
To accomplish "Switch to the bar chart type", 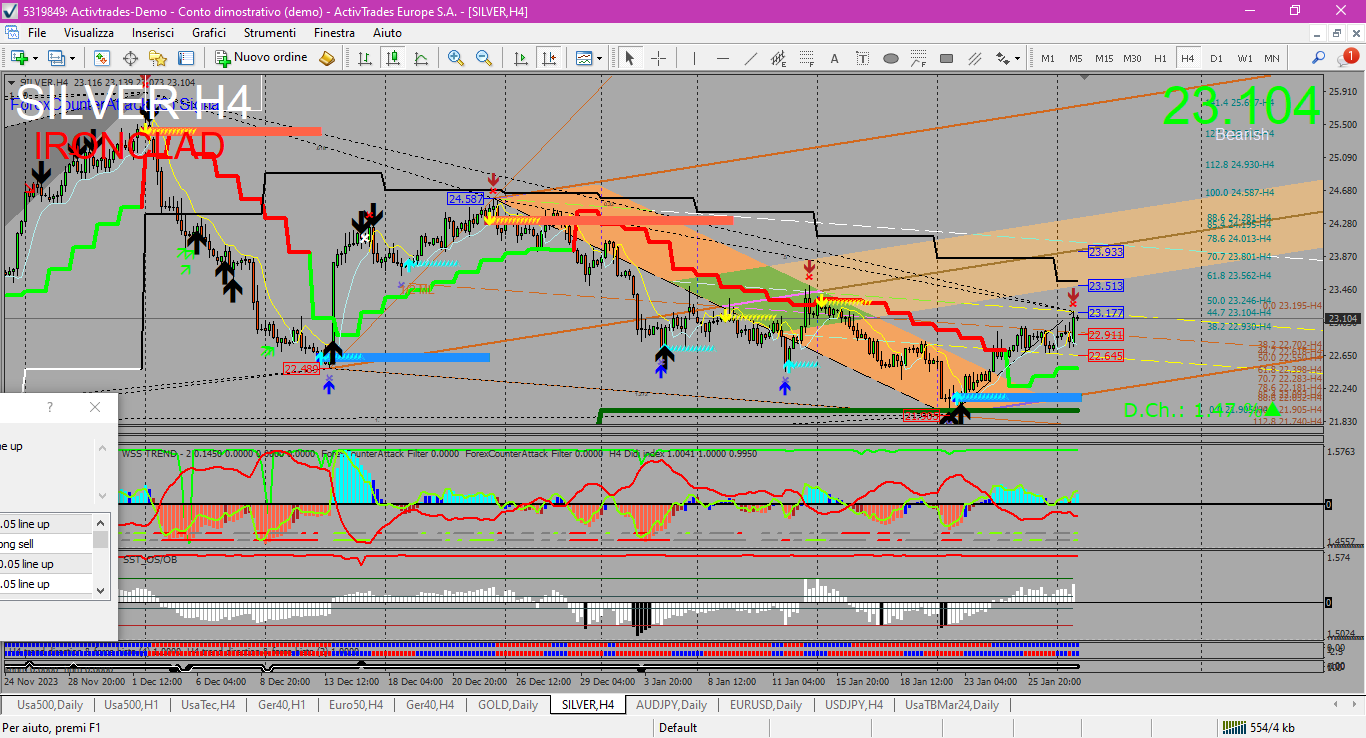I will point(365,58).
